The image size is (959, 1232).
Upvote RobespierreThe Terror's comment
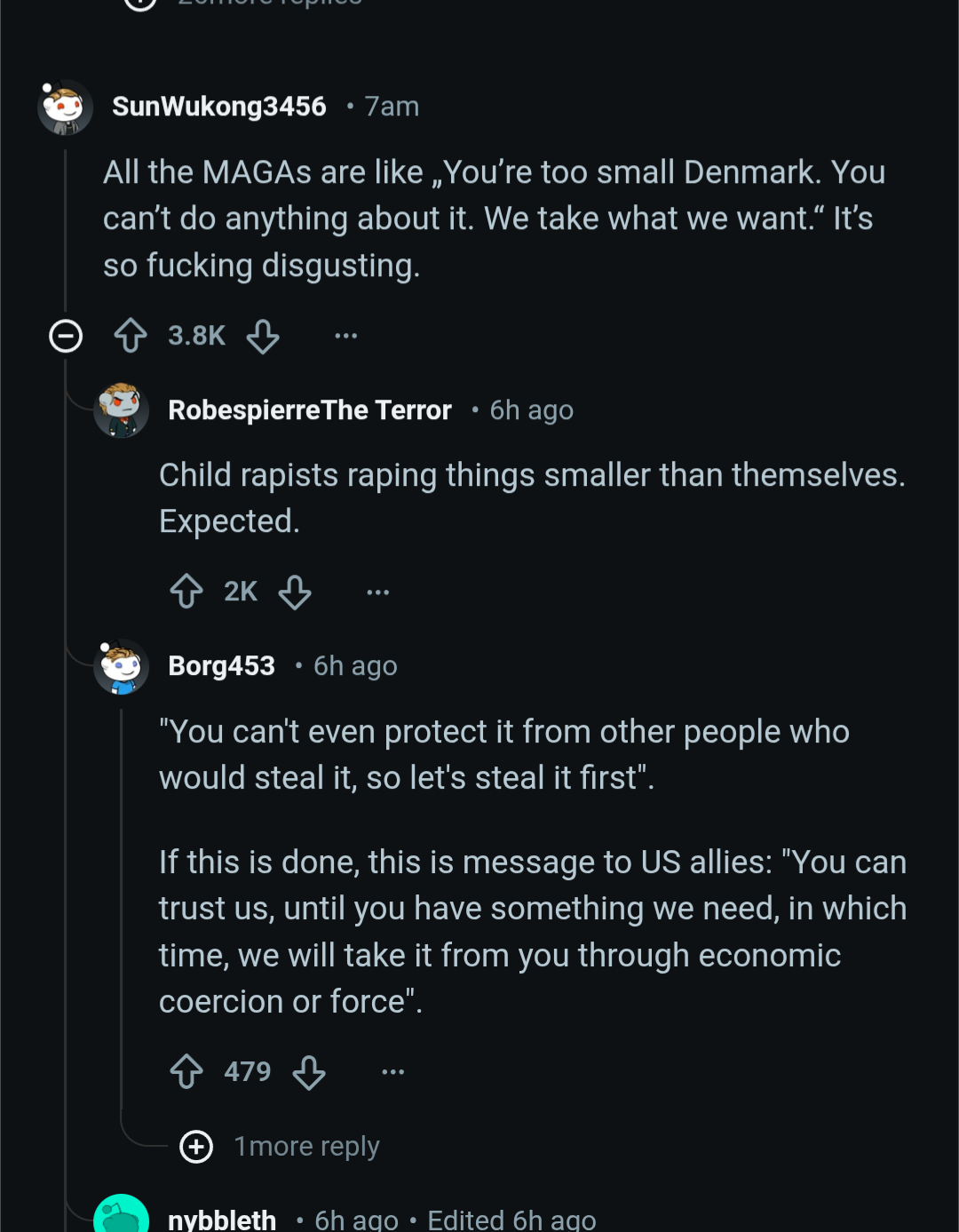186,592
